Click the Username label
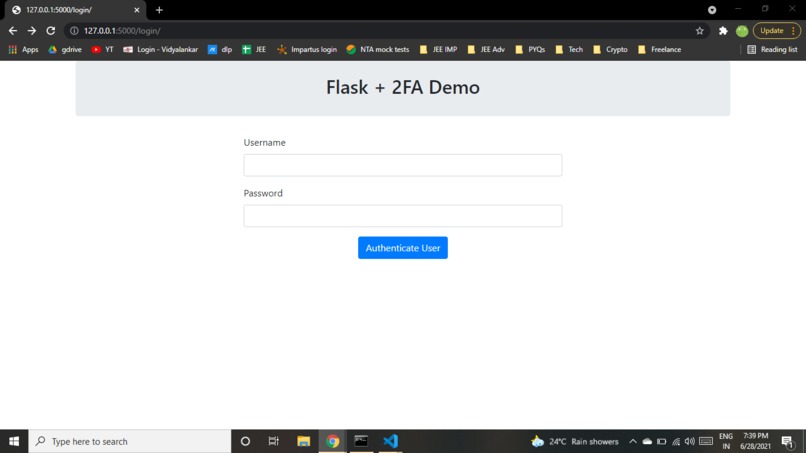Screen dimensions: 806x453 tap(264, 142)
